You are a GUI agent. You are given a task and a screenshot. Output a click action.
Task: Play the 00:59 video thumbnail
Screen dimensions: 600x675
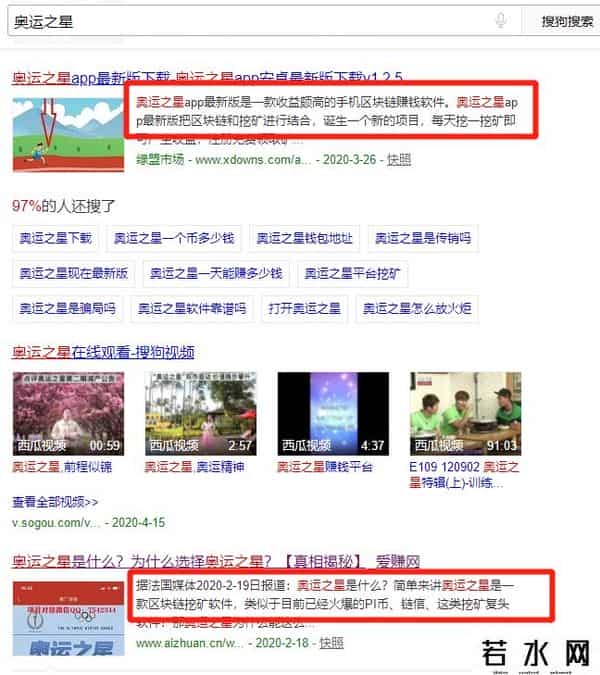click(68, 414)
